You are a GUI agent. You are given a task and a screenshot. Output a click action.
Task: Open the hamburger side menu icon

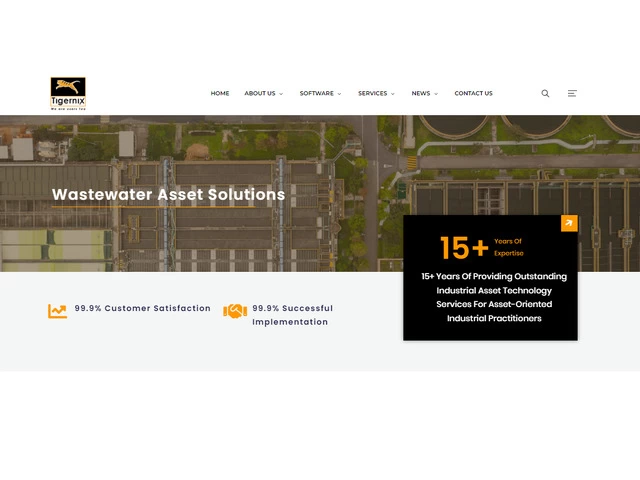[572, 93]
